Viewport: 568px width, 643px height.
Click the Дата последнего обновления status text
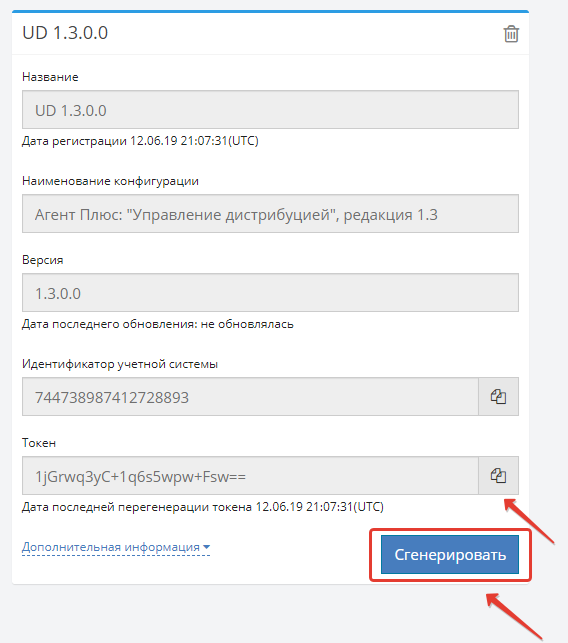(x=157, y=324)
